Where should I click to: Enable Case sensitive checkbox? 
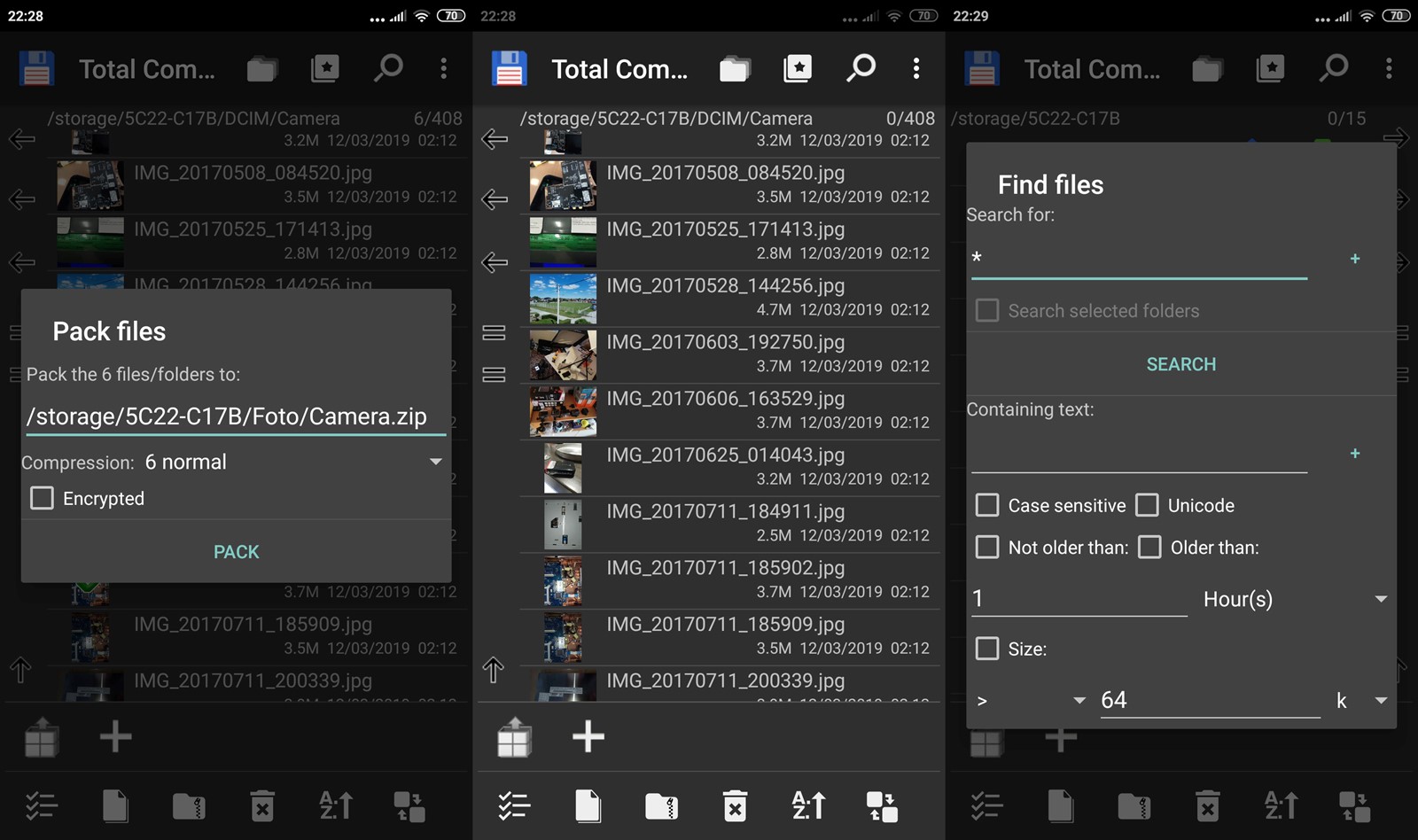click(x=987, y=505)
